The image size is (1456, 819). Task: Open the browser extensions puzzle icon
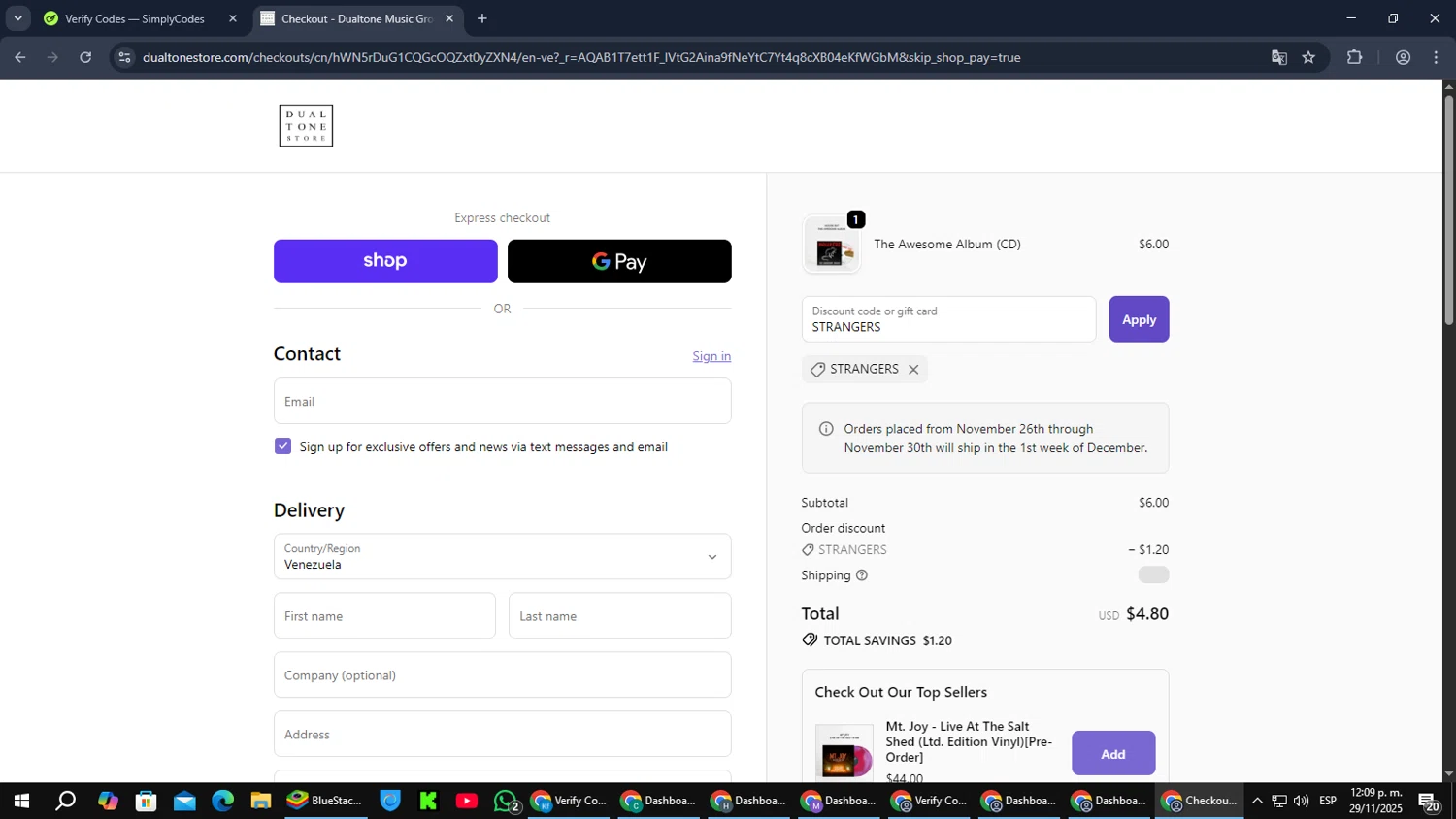(1355, 57)
